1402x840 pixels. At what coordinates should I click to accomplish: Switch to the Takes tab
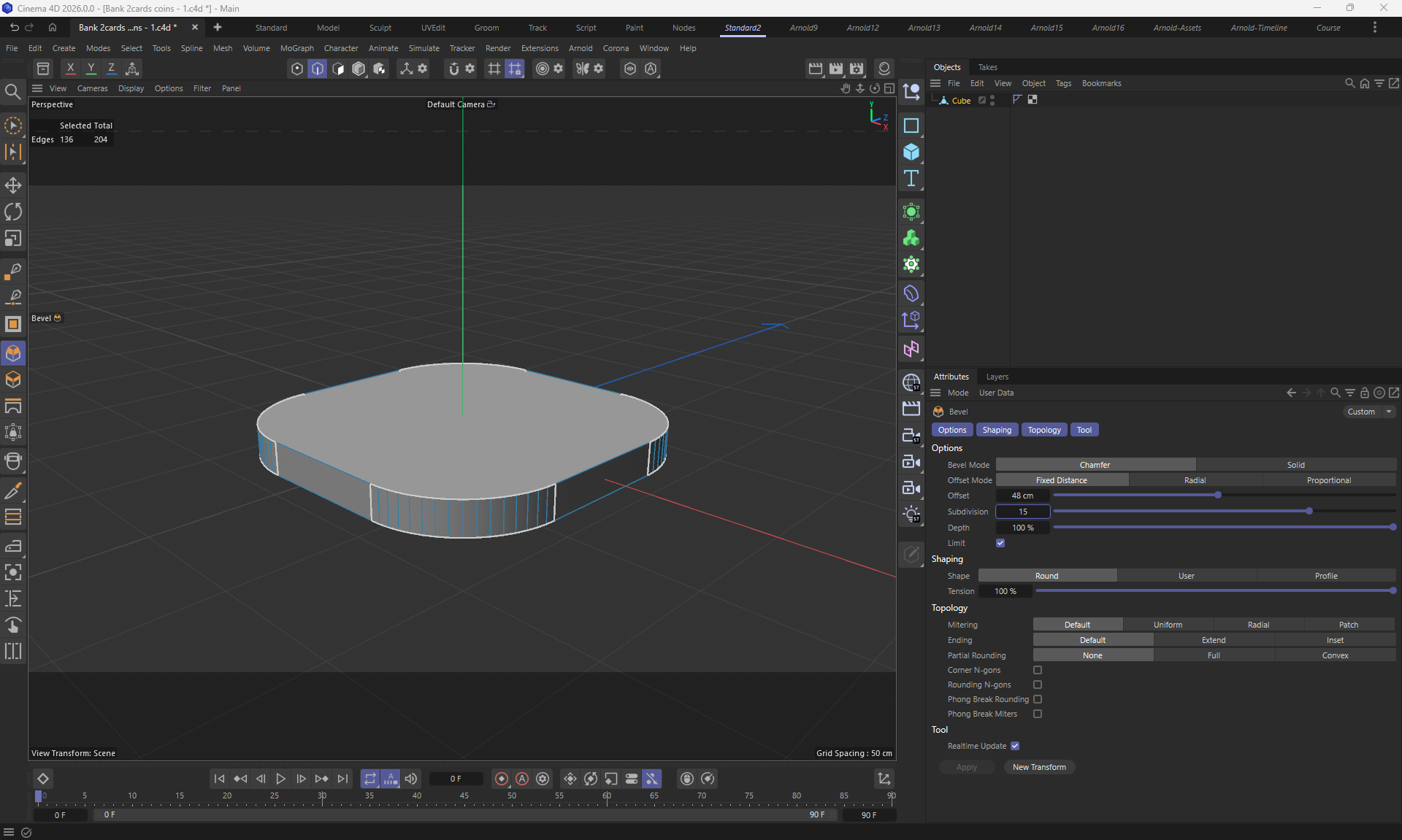[x=987, y=67]
